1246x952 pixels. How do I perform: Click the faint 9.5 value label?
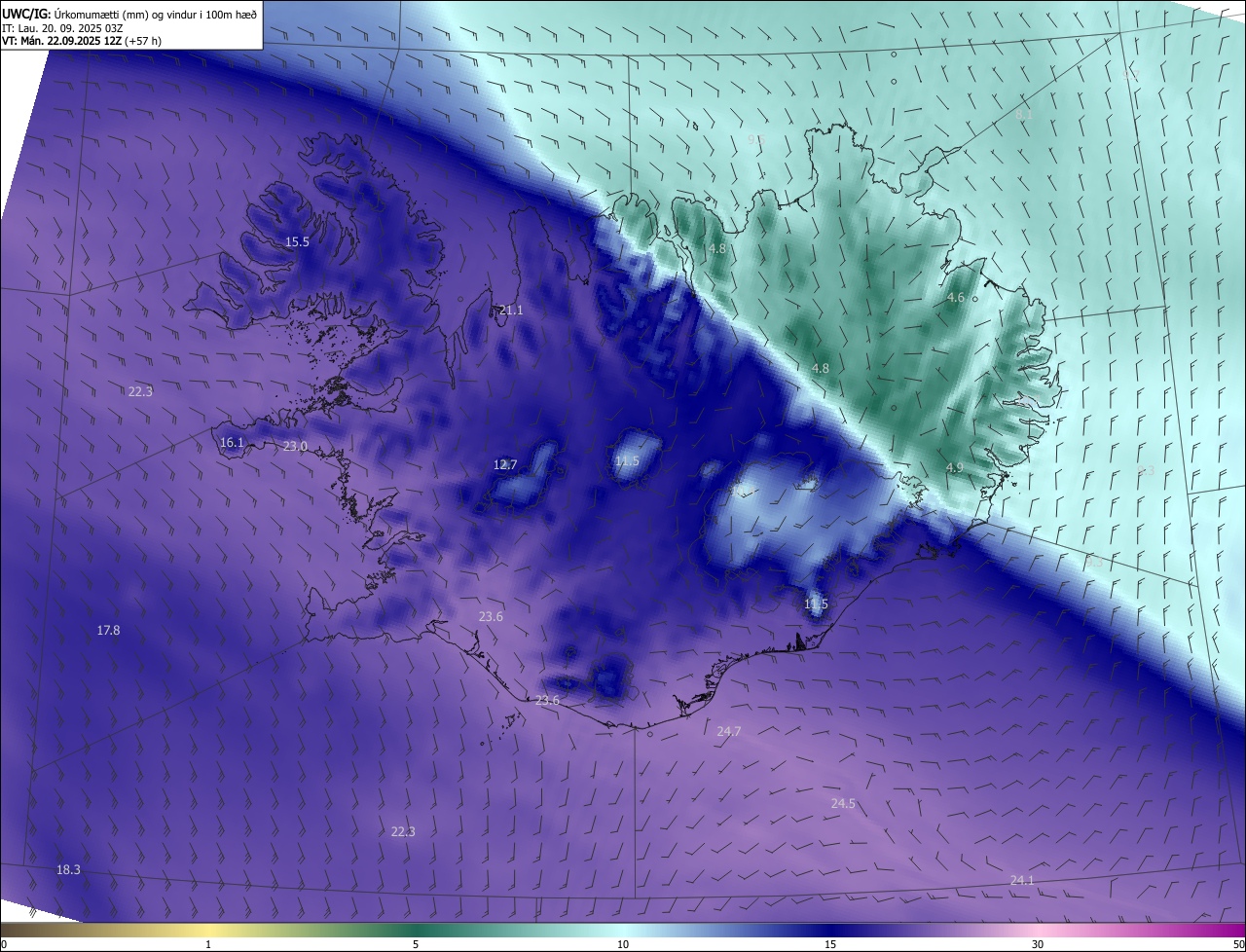[756, 140]
